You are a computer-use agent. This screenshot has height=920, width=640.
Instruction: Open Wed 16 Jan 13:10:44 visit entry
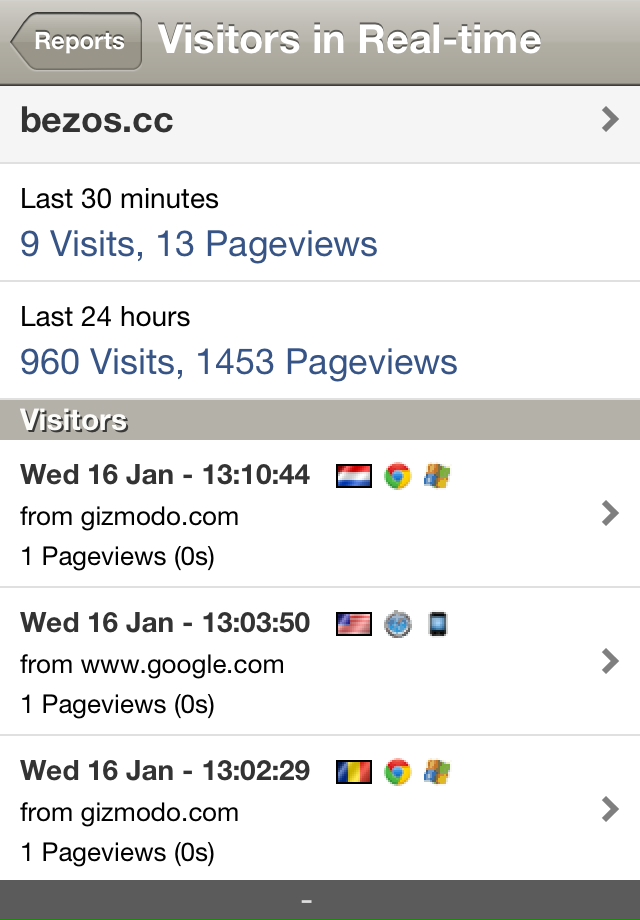[320, 513]
